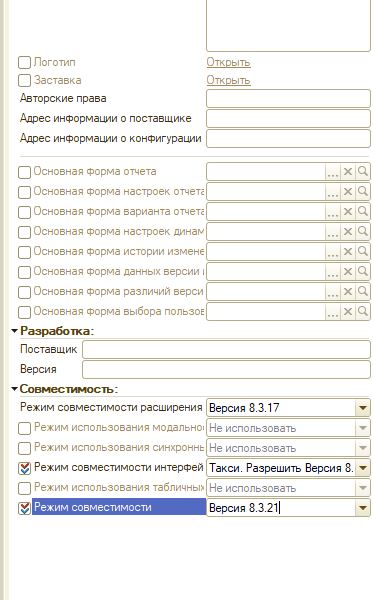Click the Поставщик input field
Image resolution: width=373 pixels, height=600 pixels.
[x=226, y=350]
